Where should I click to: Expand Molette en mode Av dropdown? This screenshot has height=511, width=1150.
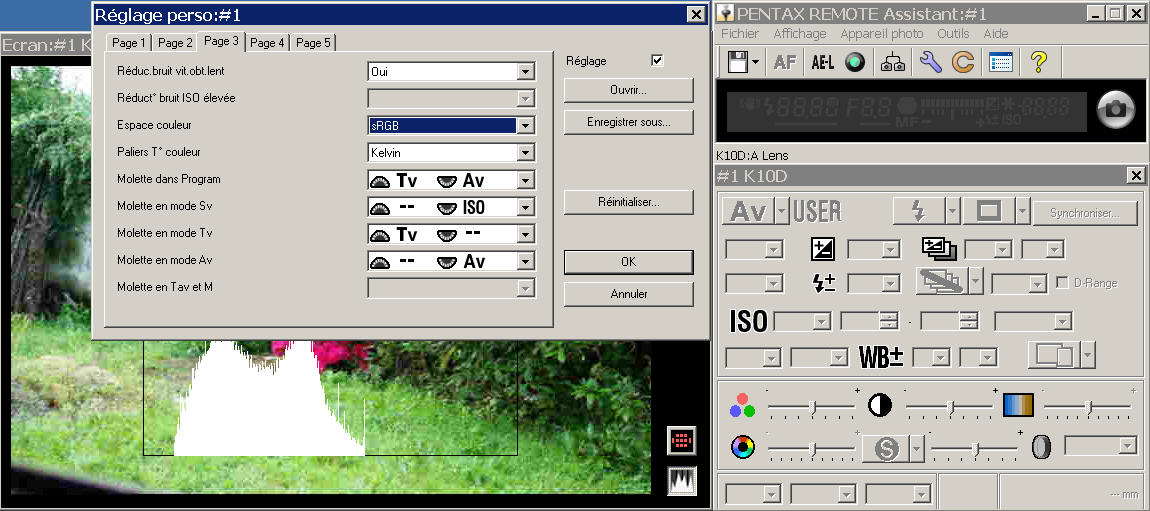point(524,261)
